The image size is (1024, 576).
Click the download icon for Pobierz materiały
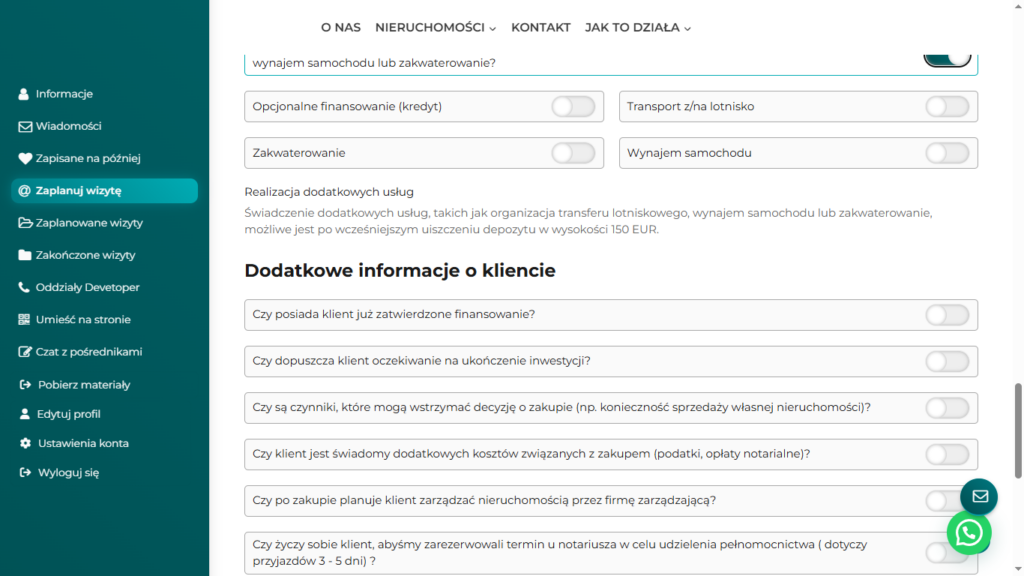pos(25,385)
